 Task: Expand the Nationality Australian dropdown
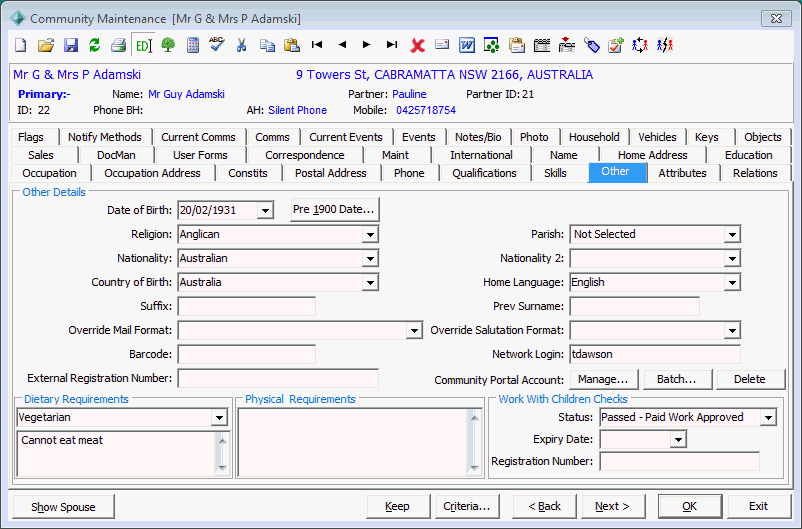[x=370, y=258]
